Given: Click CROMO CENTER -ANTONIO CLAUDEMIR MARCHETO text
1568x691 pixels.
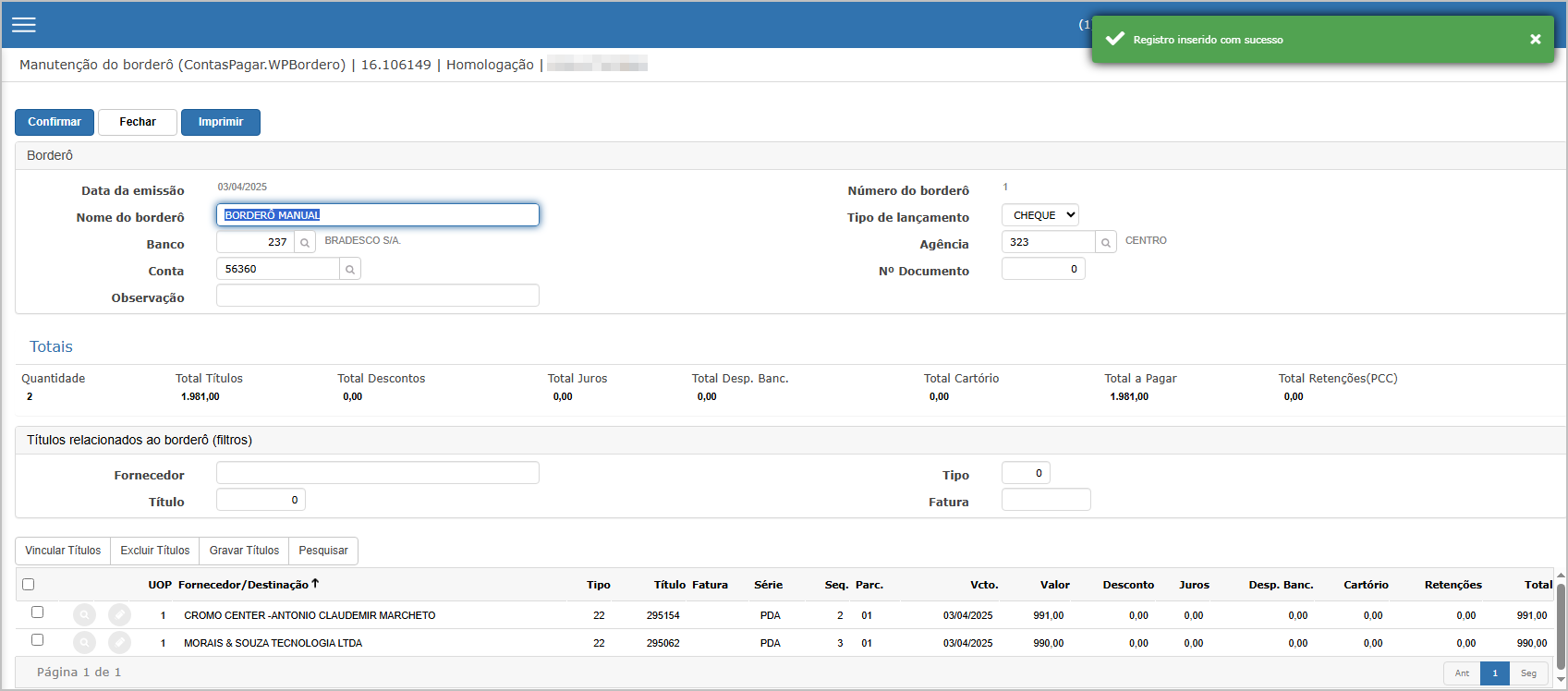Looking at the screenshot, I should point(310,615).
